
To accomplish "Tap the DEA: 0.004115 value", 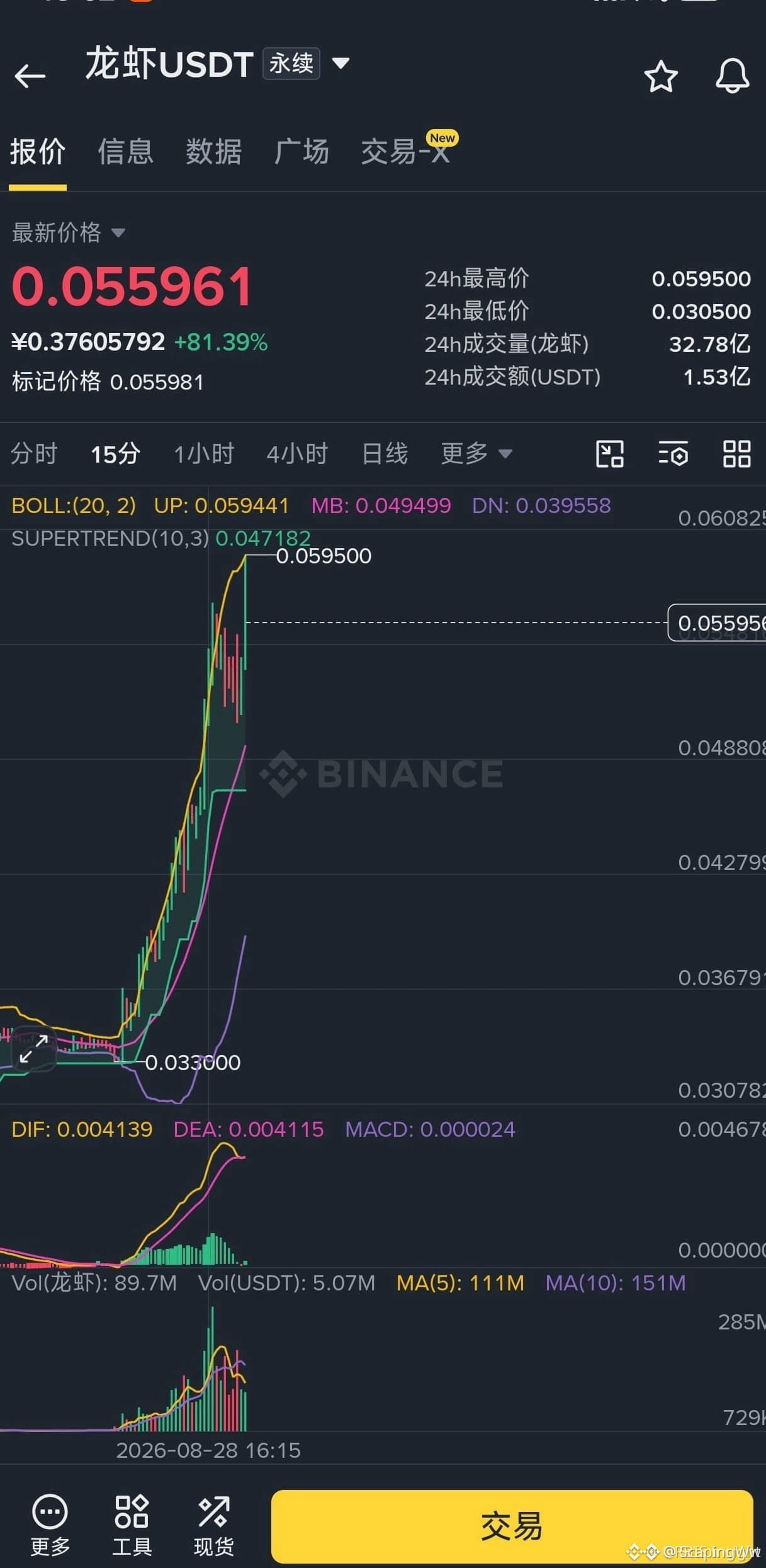I will 249,1129.
